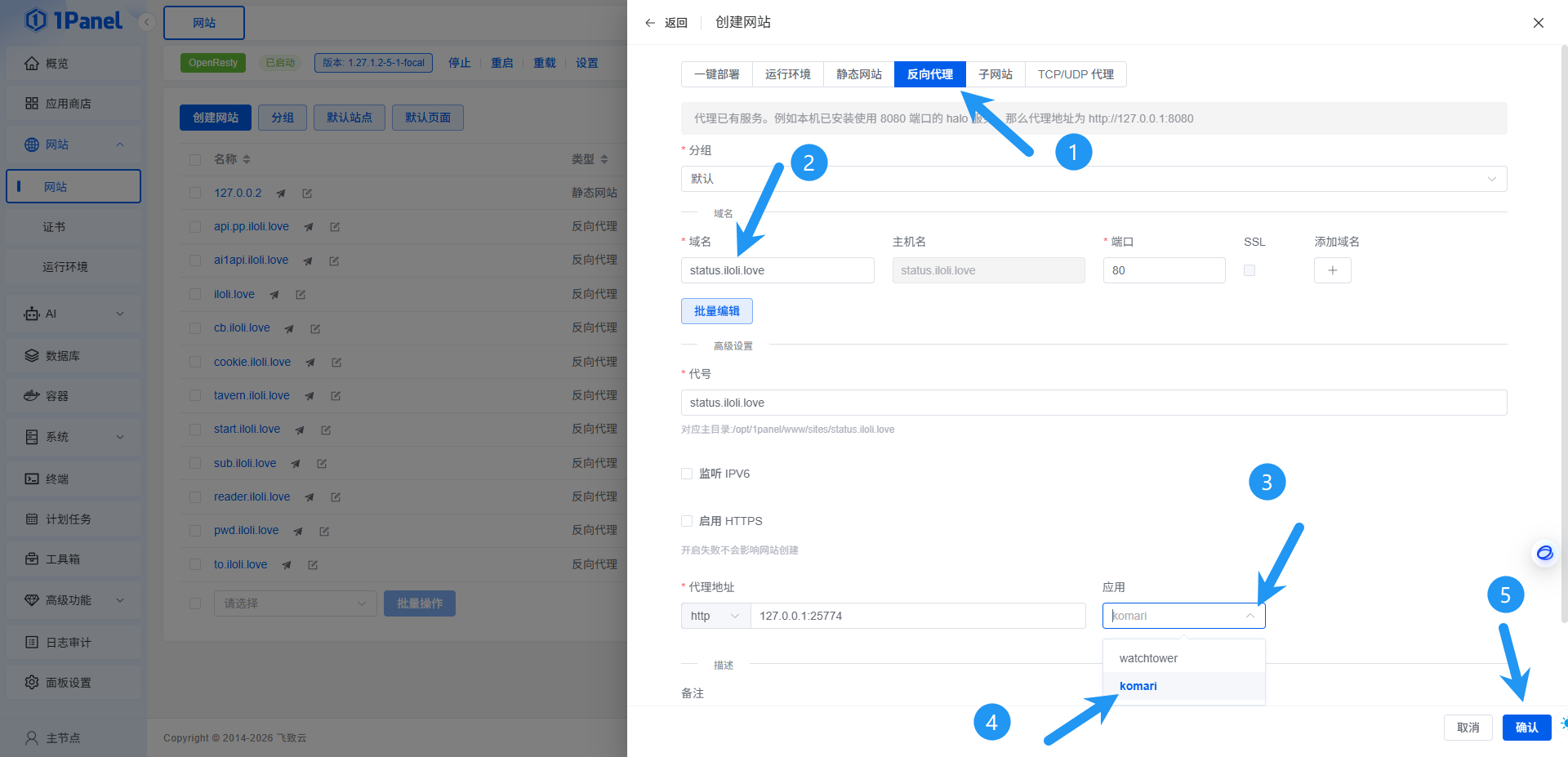Enable the 监听 IPV6 checkbox
This screenshot has width=1568, height=757.
tap(687, 474)
